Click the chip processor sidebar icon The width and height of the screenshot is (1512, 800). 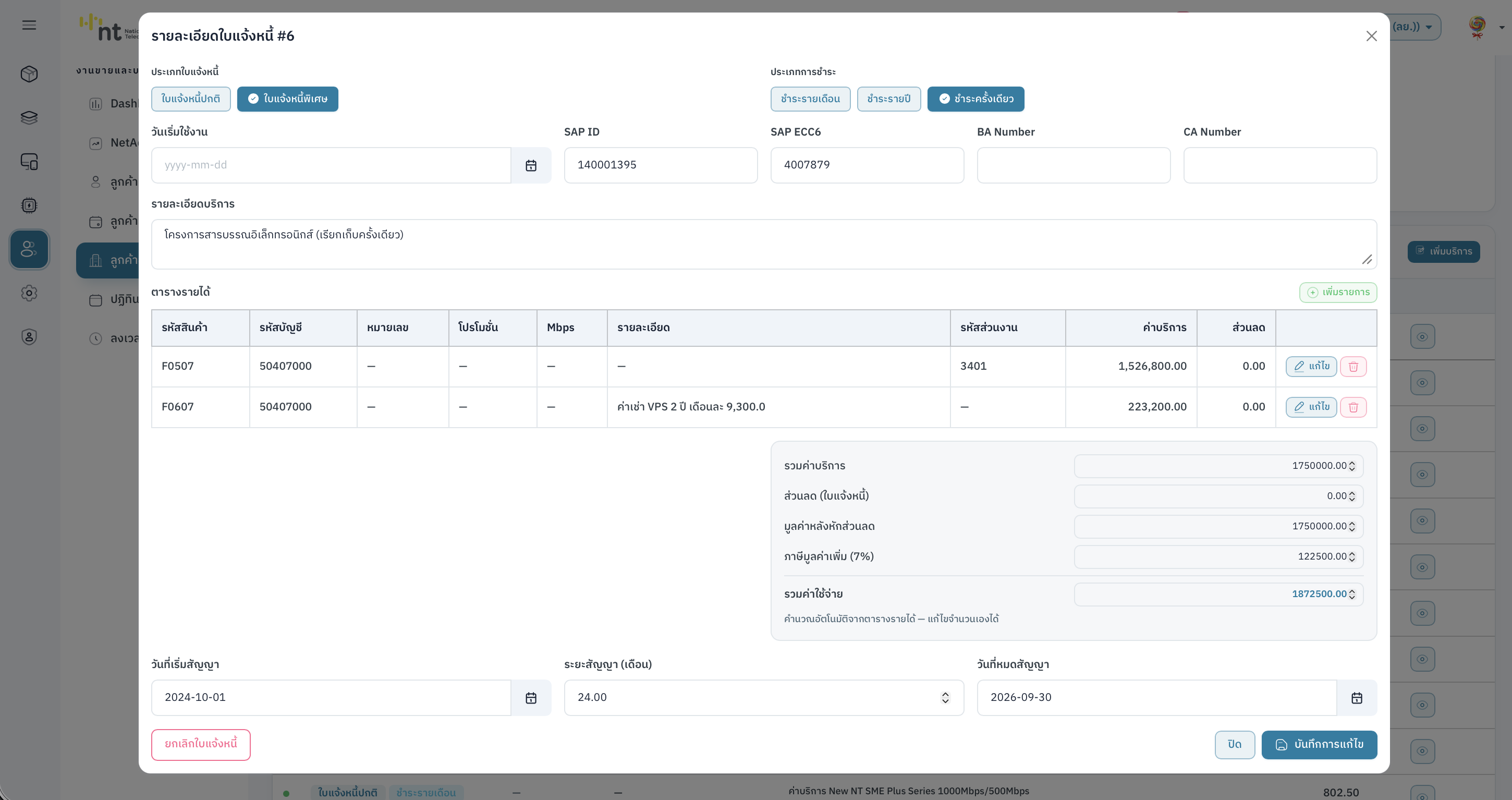(29, 205)
